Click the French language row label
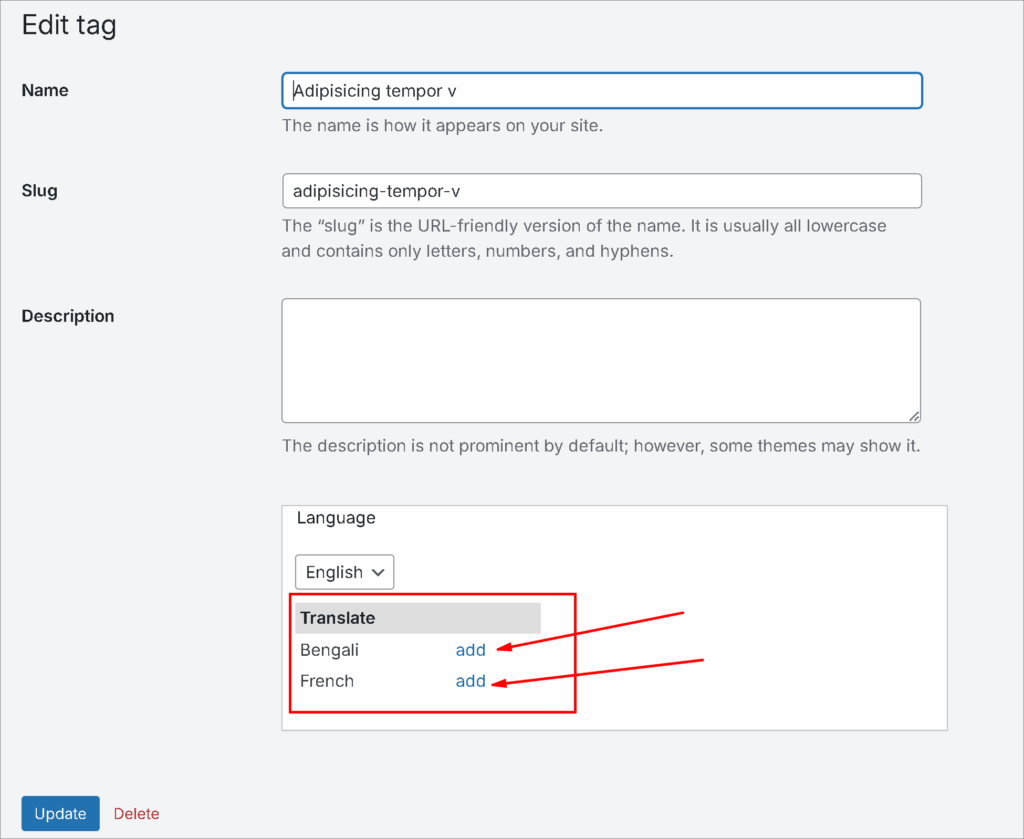 (x=327, y=681)
